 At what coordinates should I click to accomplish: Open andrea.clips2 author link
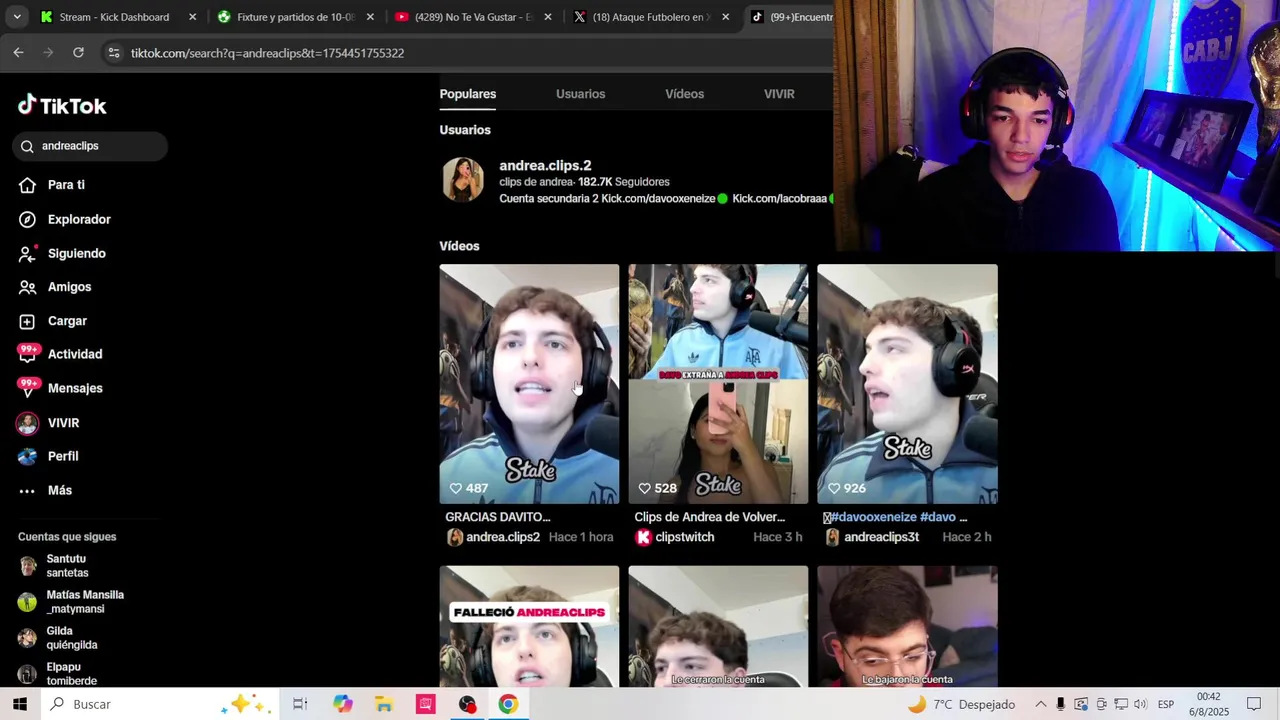[x=502, y=537]
